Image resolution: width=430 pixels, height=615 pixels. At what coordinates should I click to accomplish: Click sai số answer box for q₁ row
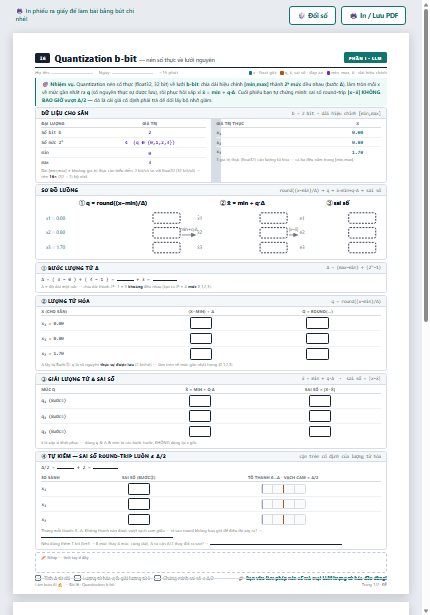pos(320,401)
